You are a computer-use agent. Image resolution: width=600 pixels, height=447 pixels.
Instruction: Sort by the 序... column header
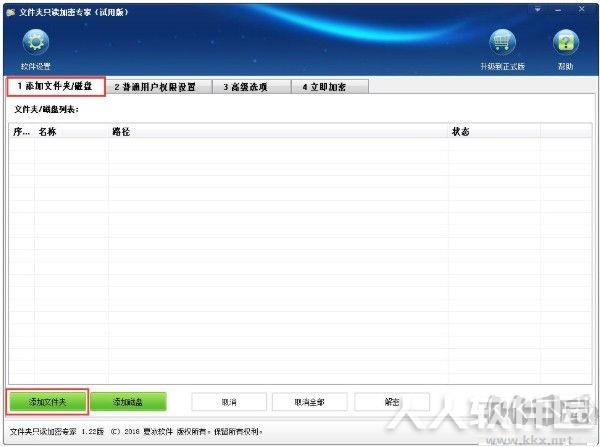coord(22,132)
